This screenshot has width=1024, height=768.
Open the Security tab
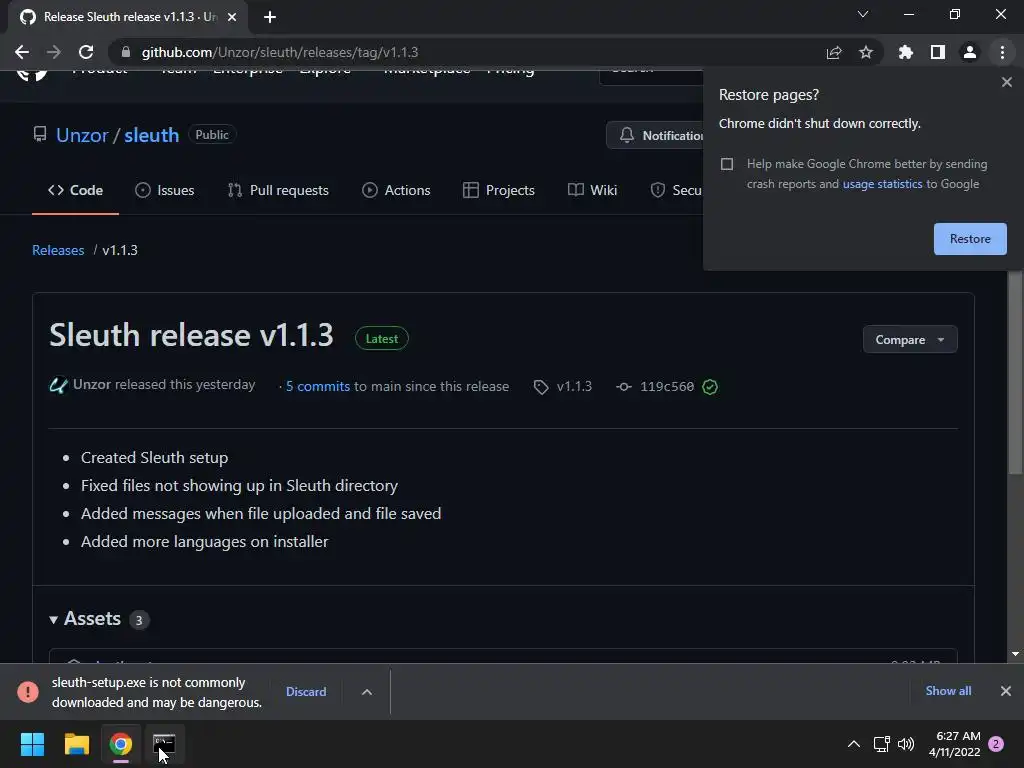point(676,190)
